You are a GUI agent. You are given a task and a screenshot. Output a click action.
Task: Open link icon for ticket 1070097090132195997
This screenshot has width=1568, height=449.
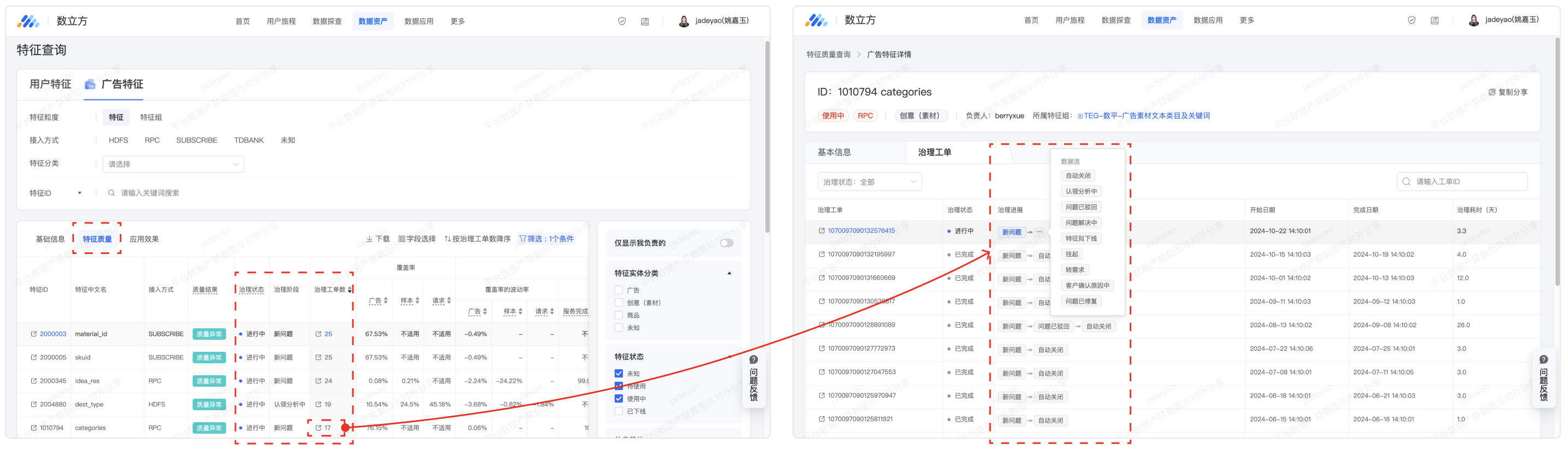pos(822,255)
